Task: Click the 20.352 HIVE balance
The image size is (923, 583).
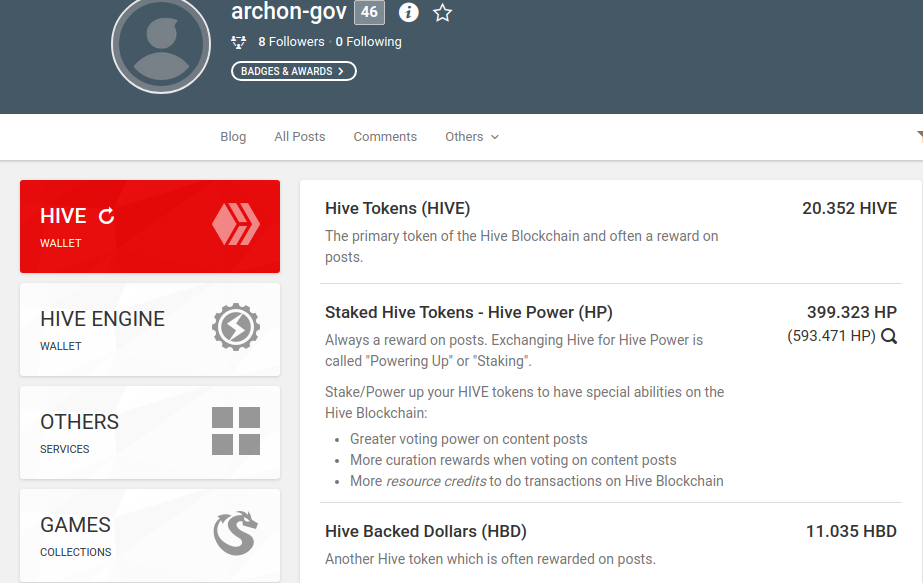Action: pyautogui.click(x=849, y=208)
